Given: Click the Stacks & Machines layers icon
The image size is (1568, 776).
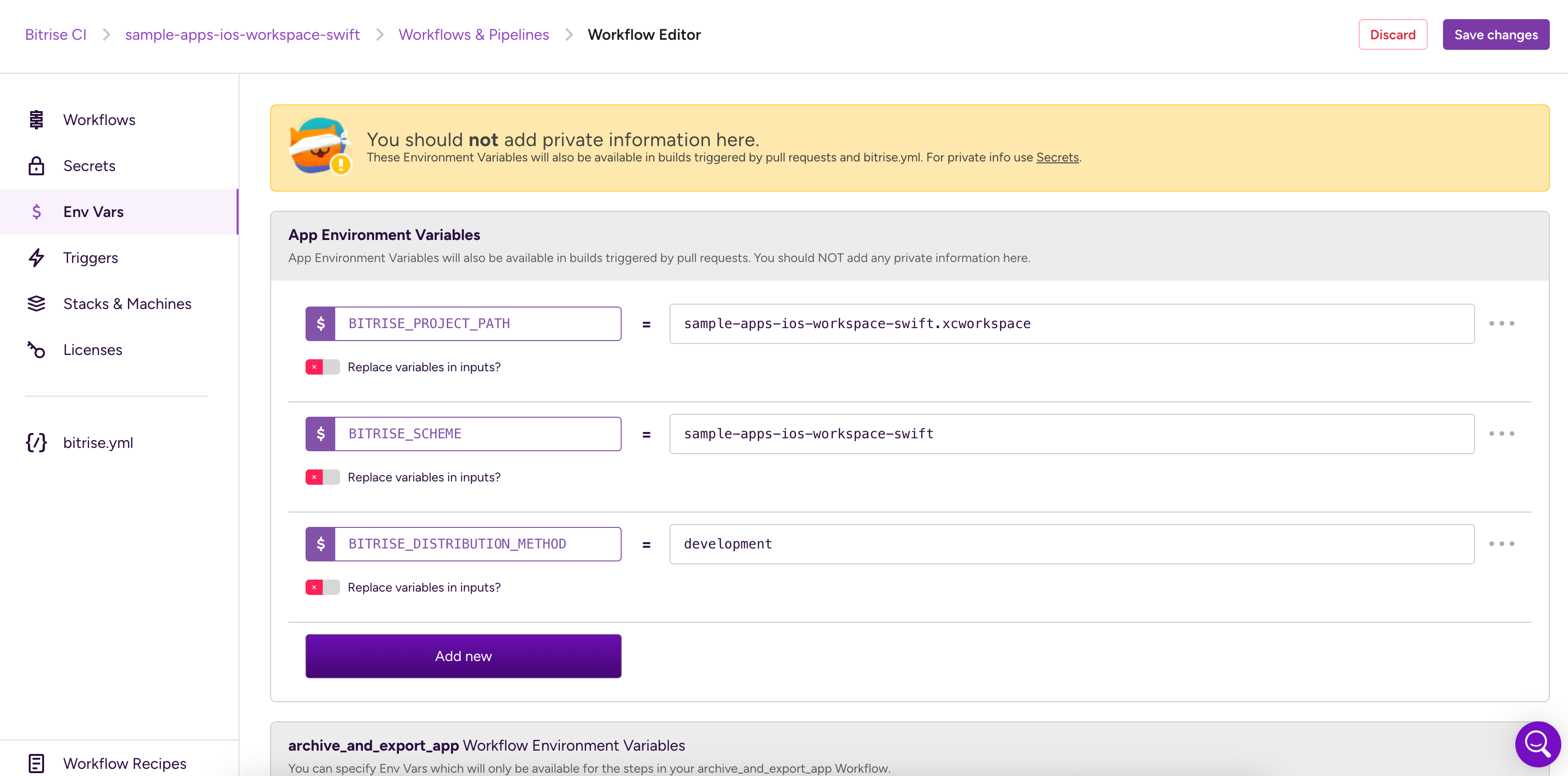Looking at the screenshot, I should click(x=36, y=303).
